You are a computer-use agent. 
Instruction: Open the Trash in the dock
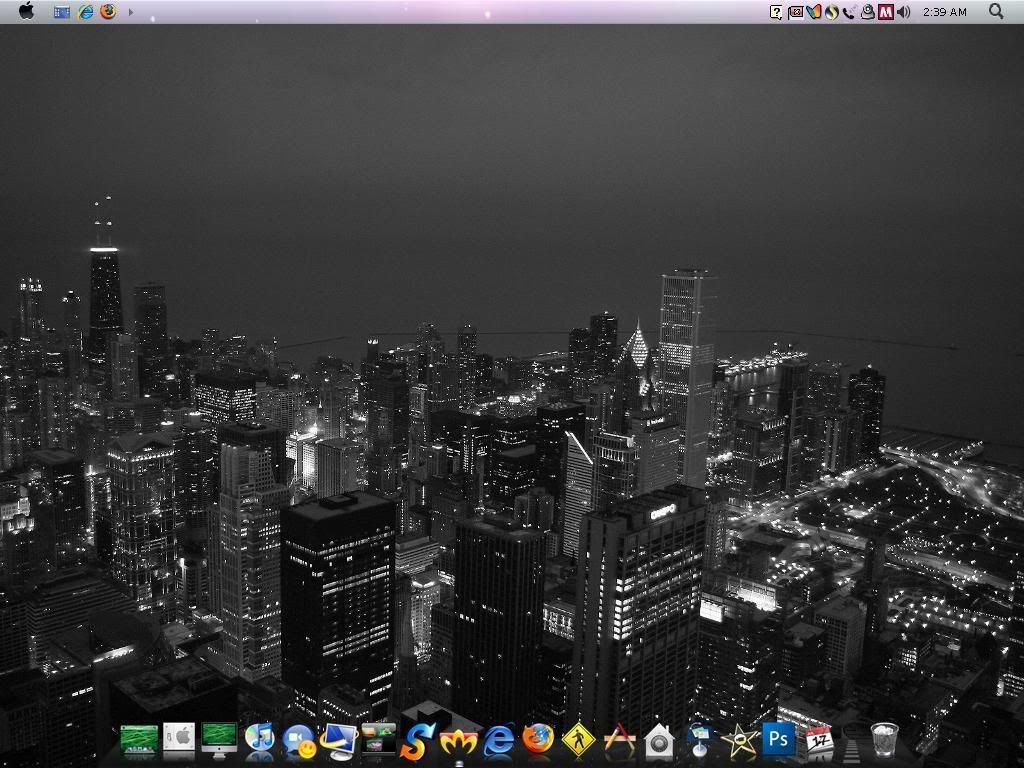point(884,740)
